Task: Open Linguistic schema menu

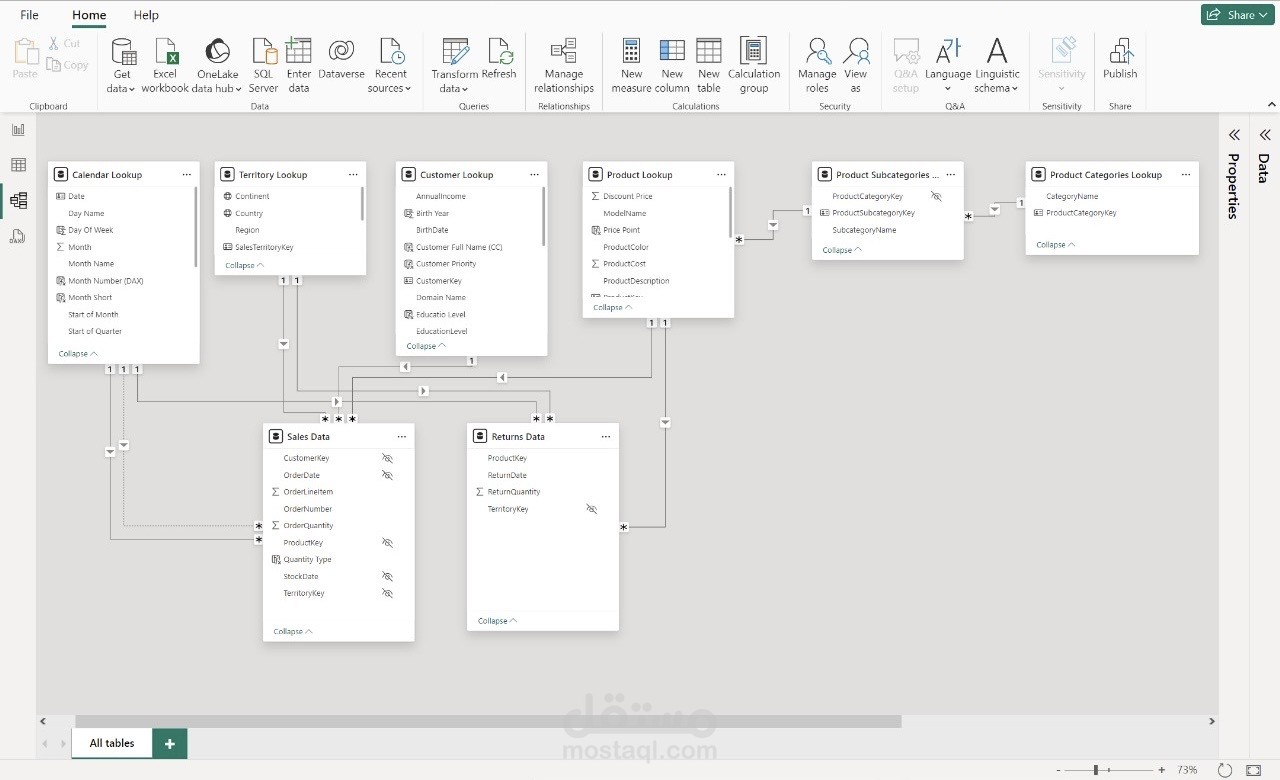Action: (x=997, y=66)
